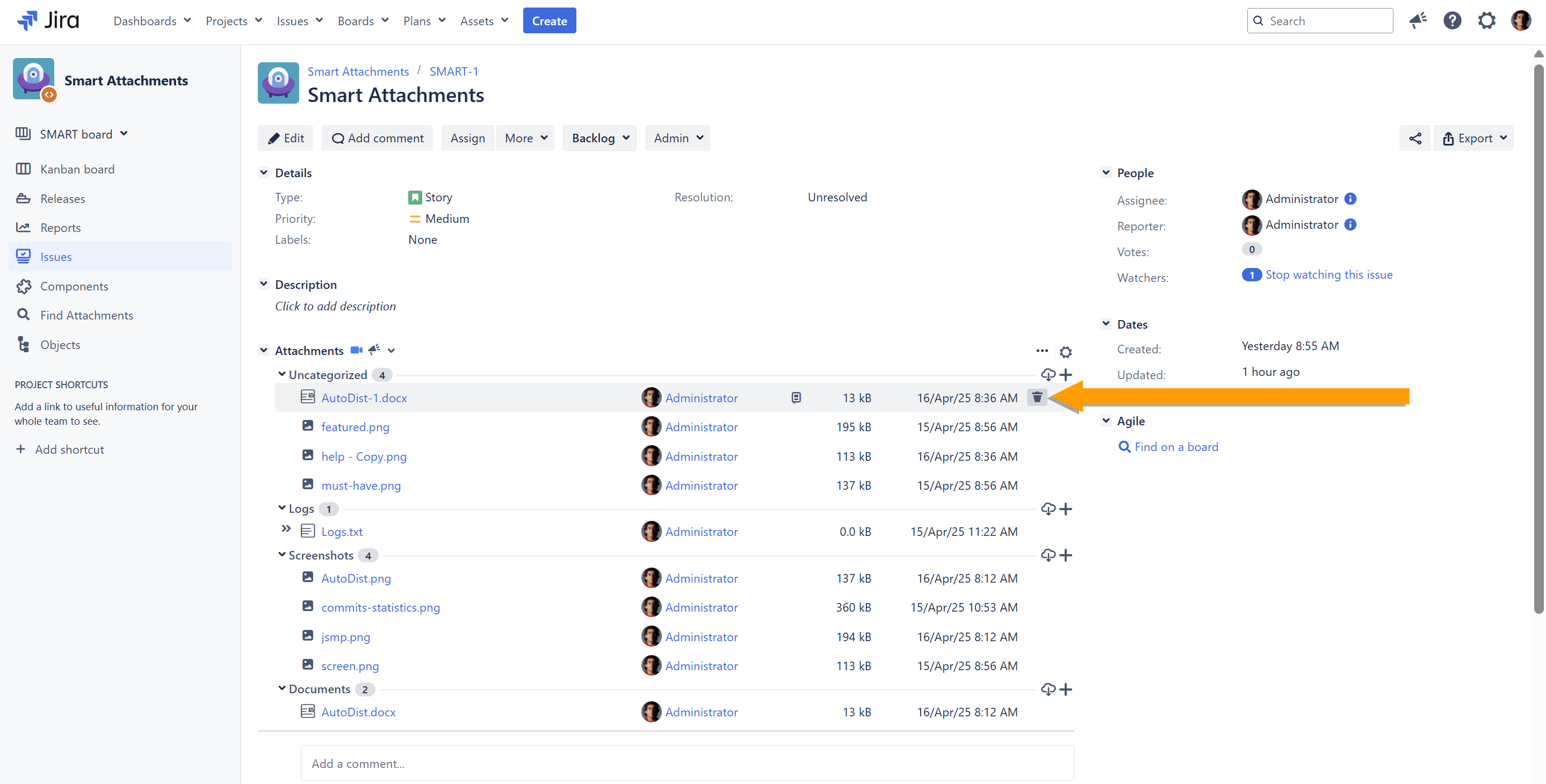Open the help question mark icon
The height and width of the screenshot is (784, 1546).
[1452, 21]
